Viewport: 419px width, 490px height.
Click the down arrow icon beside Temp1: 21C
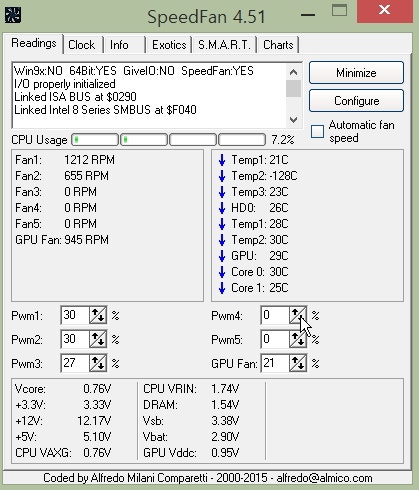222,160
